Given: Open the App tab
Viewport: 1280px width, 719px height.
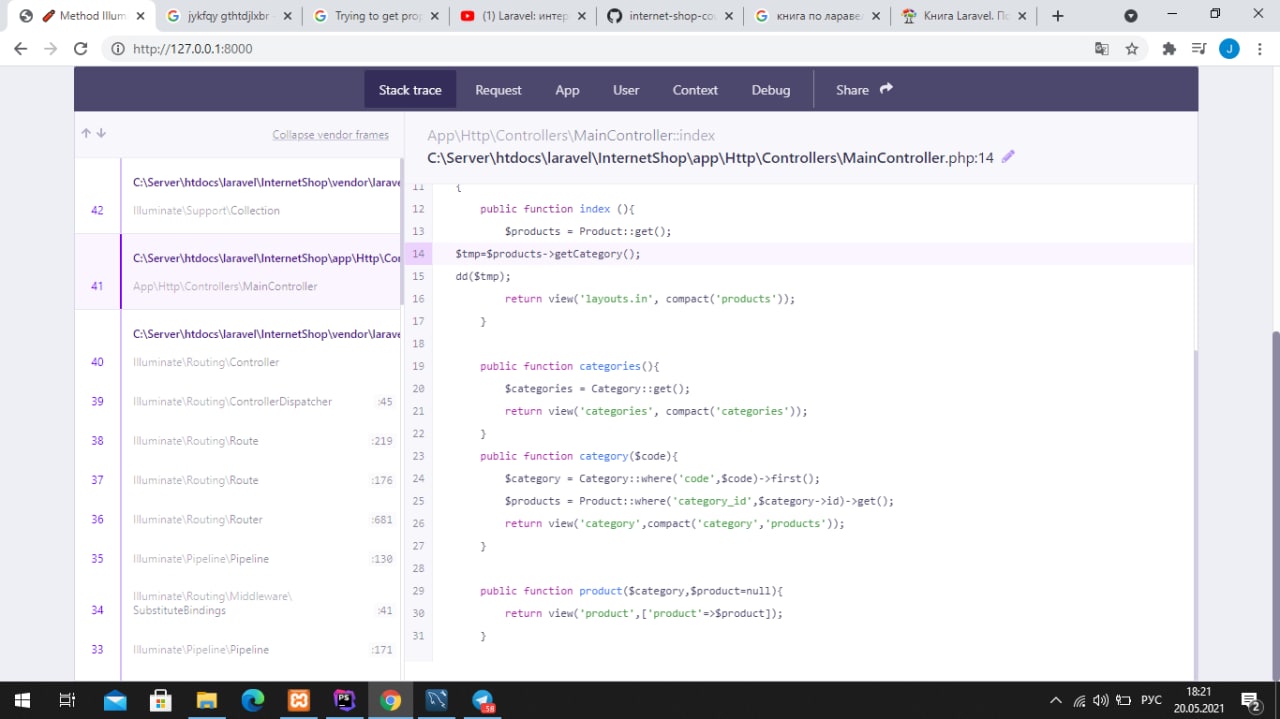Looking at the screenshot, I should 567,90.
